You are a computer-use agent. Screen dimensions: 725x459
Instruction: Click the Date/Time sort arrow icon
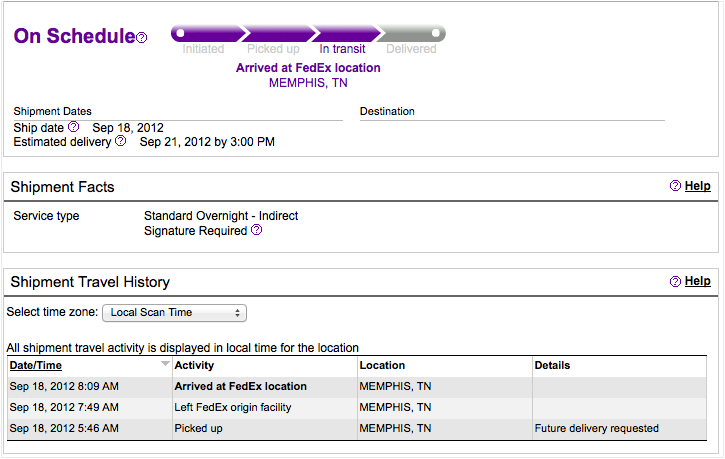(x=165, y=364)
